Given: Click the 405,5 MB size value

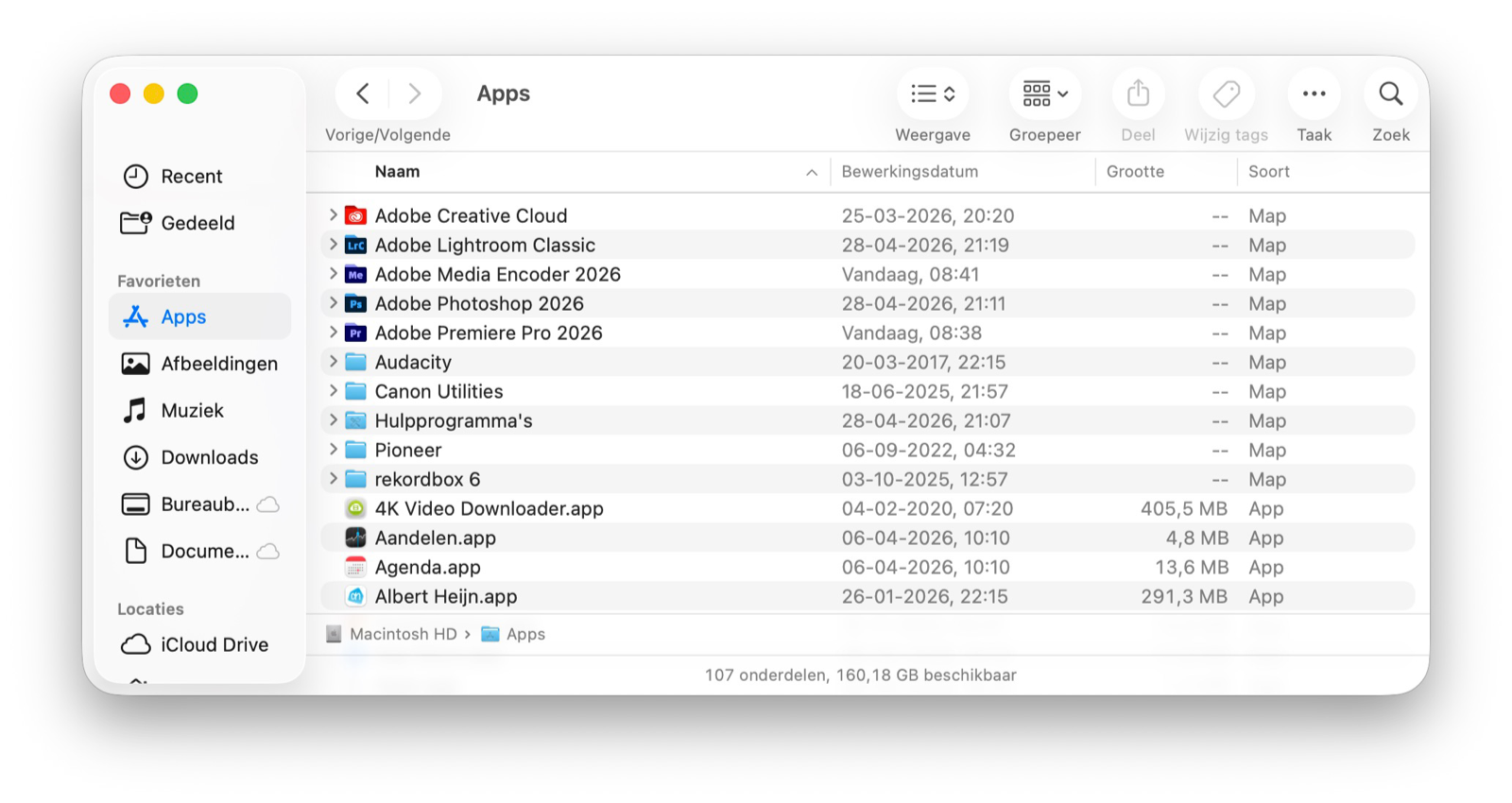Looking at the screenshot, I should (1183, 508).
